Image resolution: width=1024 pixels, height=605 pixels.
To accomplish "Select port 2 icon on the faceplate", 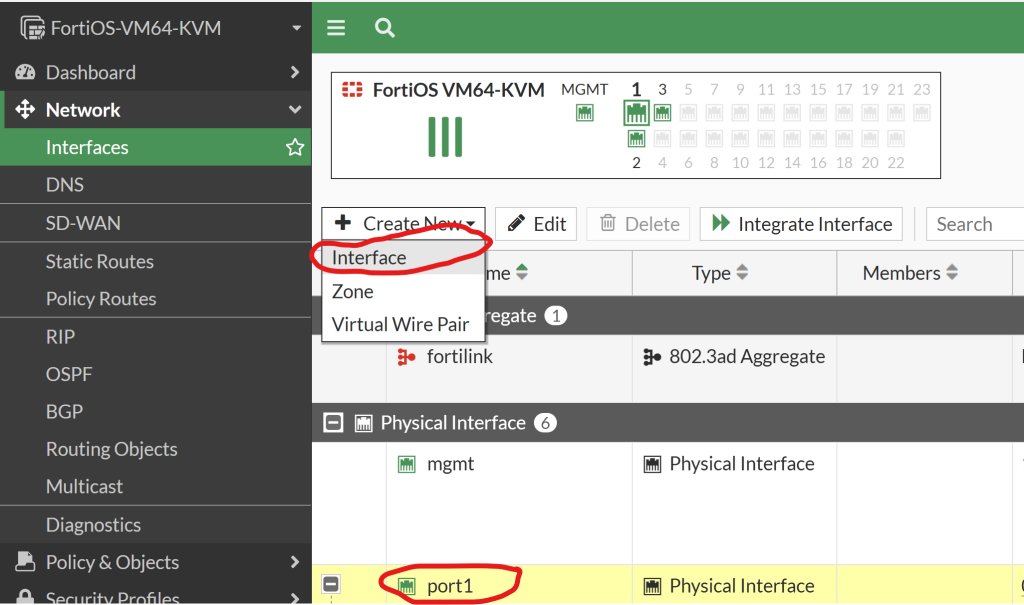I will coord(636,139).
